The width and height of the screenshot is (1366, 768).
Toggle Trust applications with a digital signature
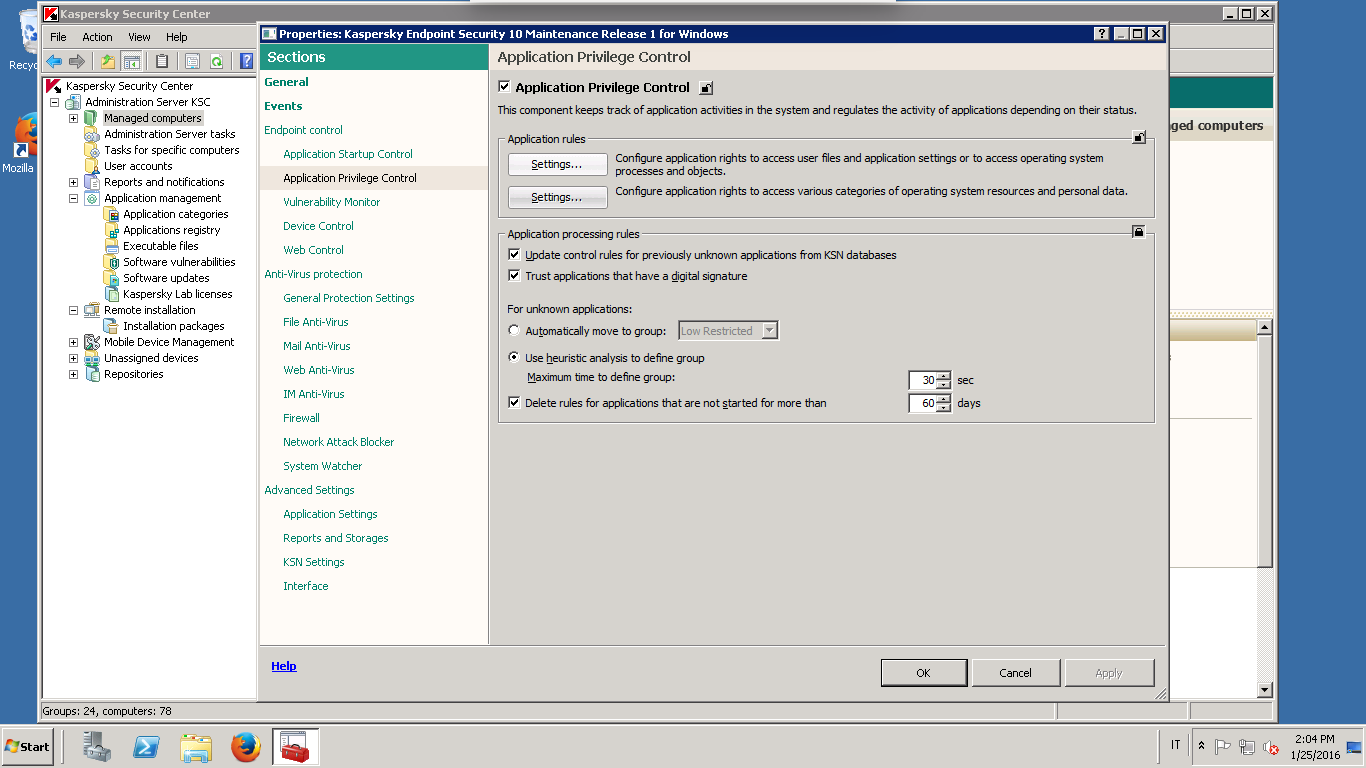tap(515, 276)
